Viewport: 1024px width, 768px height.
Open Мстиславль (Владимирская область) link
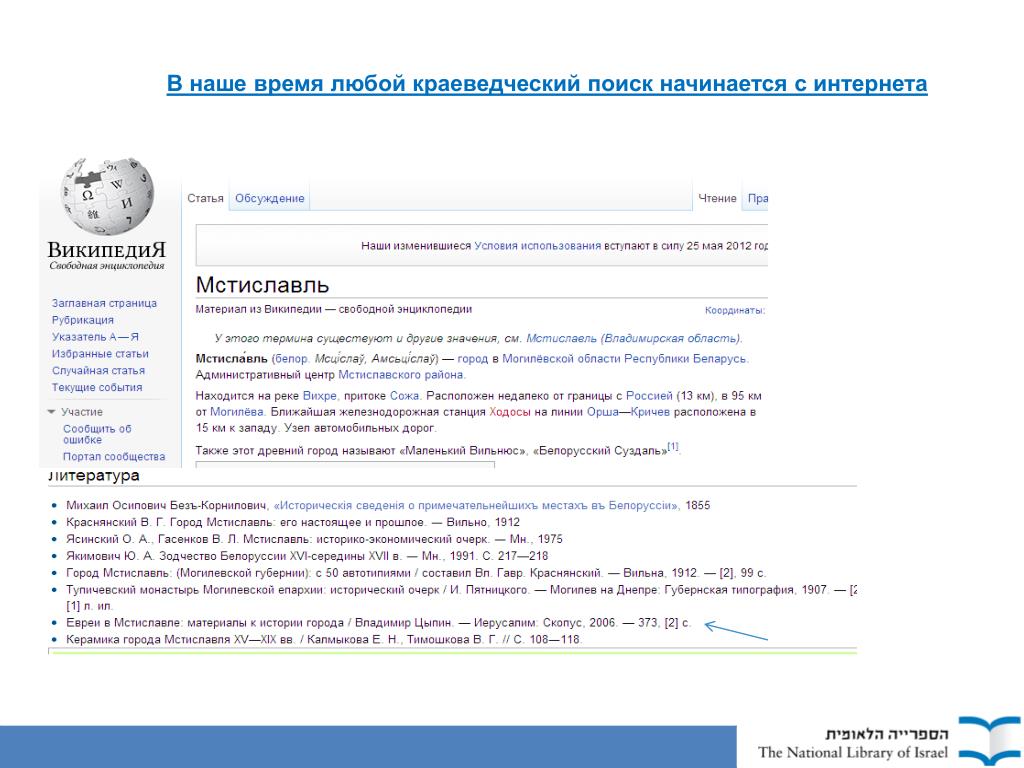click(633, 338)
